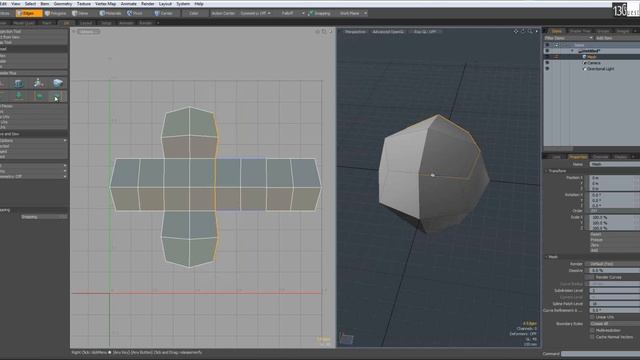Switch to Polygons selection mode
640x360 pixels.
point(56,13)
